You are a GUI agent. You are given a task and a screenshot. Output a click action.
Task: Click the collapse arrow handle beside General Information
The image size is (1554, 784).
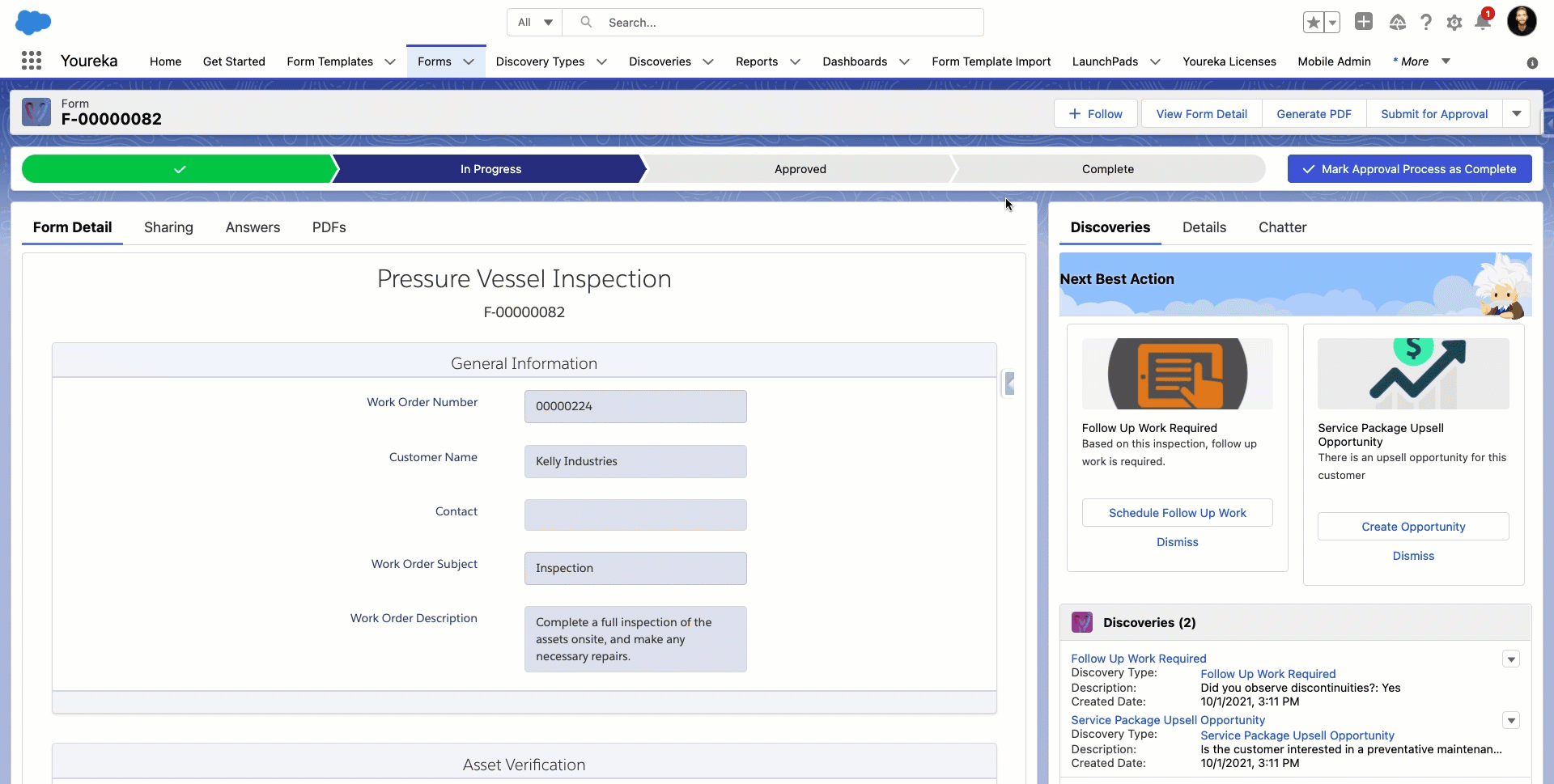tap(1009, 384)
